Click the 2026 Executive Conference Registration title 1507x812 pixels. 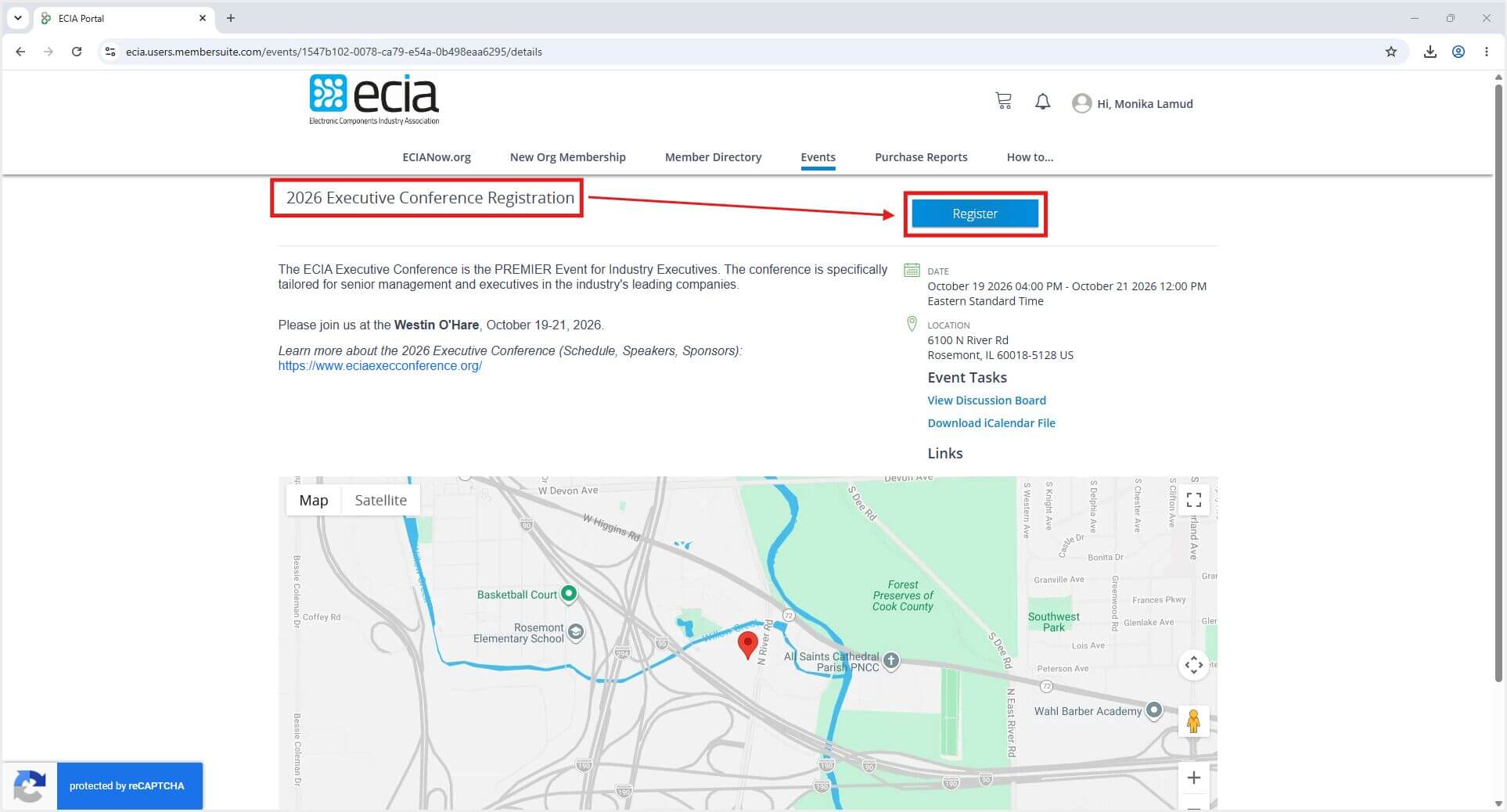coord(430,198)
